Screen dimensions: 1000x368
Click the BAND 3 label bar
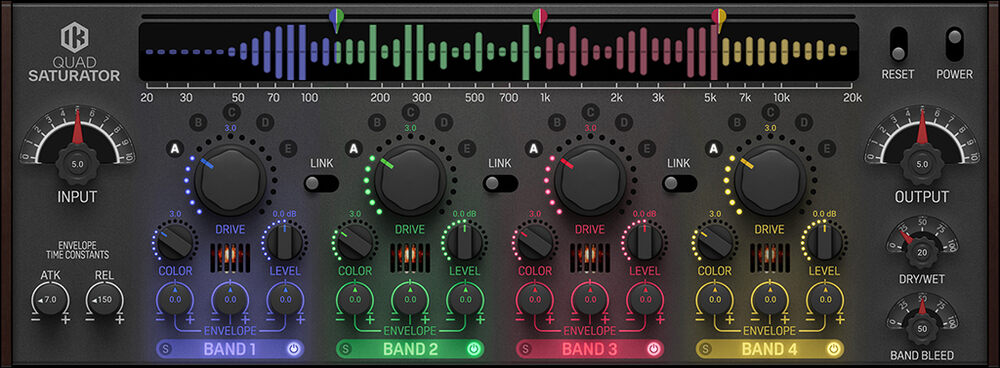pos(590,349)
